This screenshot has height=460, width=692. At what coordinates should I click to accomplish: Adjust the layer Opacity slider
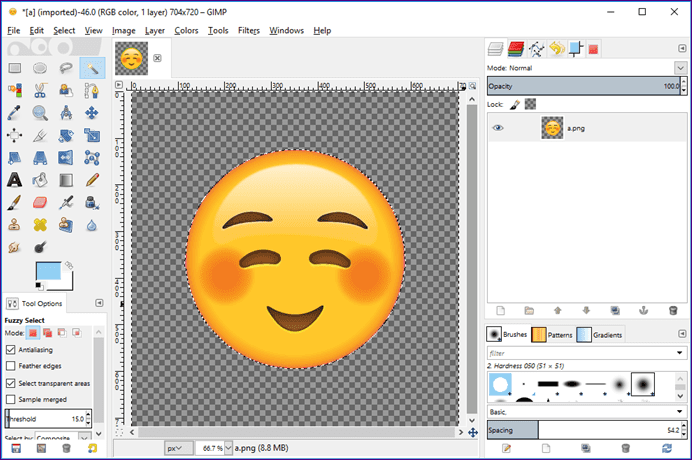[584, 86]
